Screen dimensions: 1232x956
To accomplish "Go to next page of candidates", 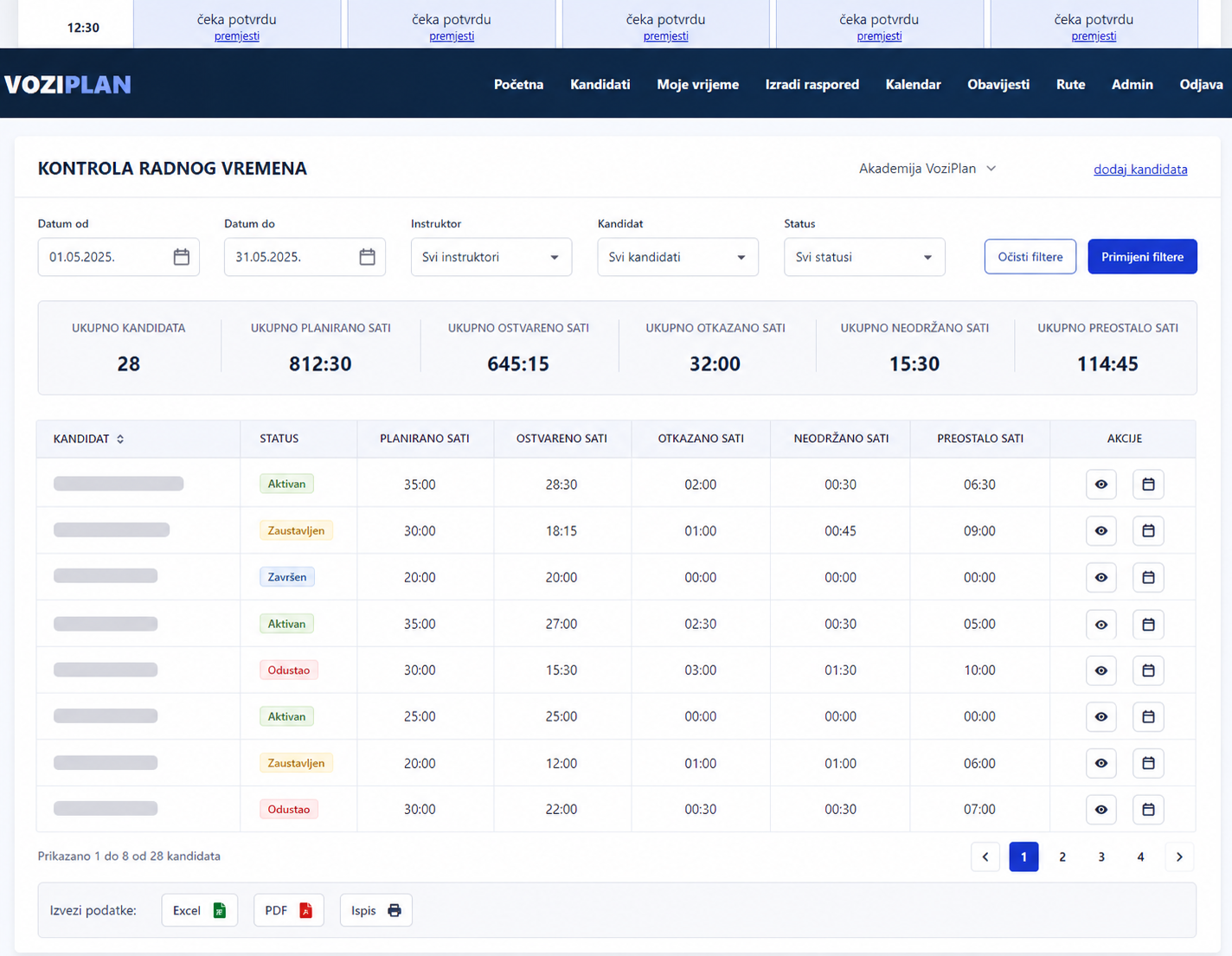I will point(1179,857).
